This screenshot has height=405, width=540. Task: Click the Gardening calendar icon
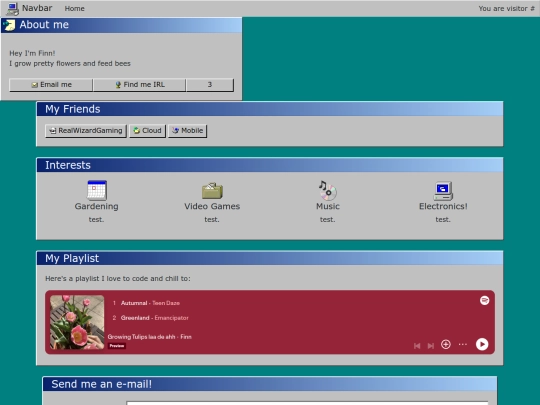point(97,190)
